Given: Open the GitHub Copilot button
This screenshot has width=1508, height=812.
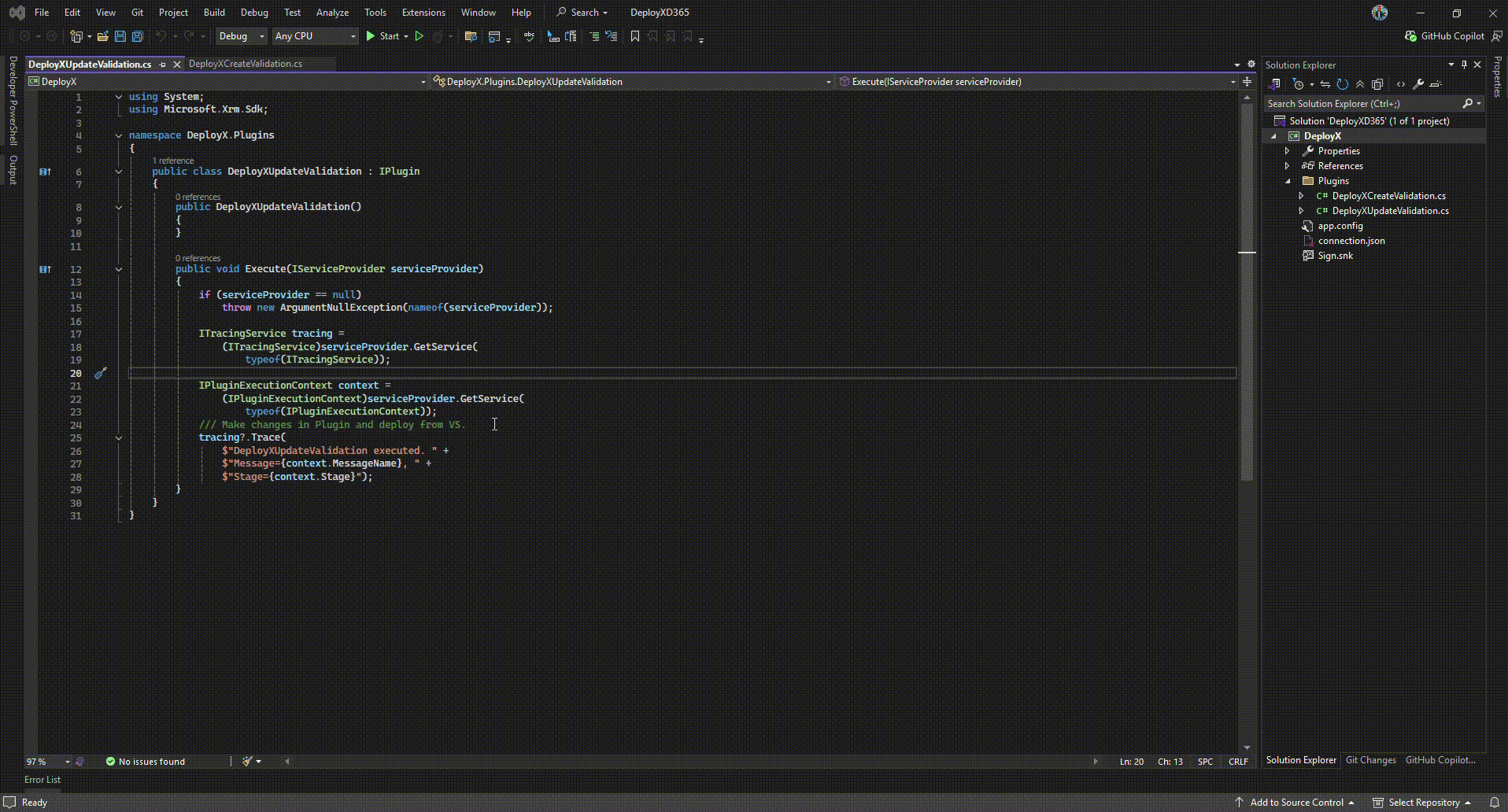Looking at the screenshot, I should pos(1445,36).
